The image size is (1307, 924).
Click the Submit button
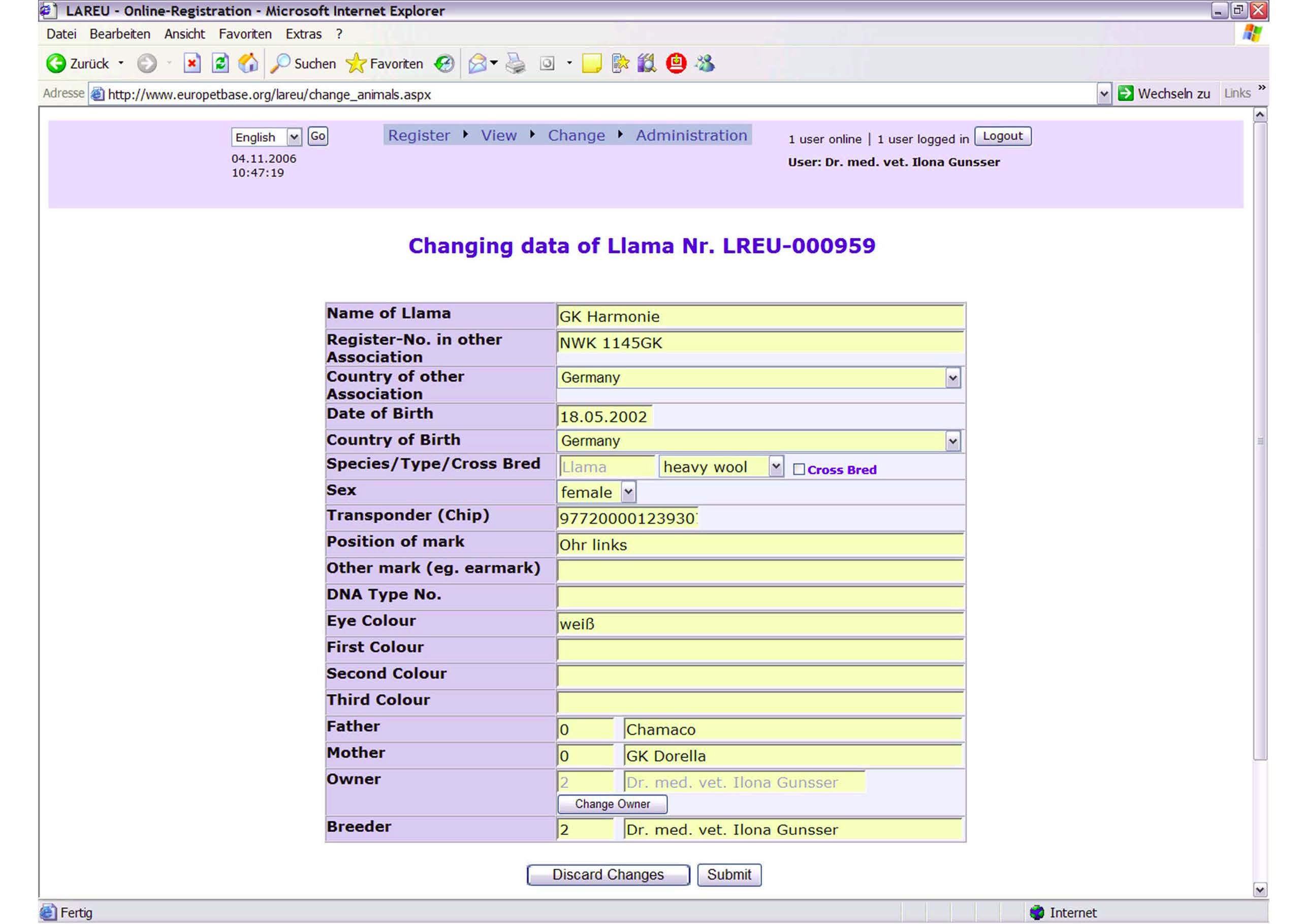pos(728,874)
